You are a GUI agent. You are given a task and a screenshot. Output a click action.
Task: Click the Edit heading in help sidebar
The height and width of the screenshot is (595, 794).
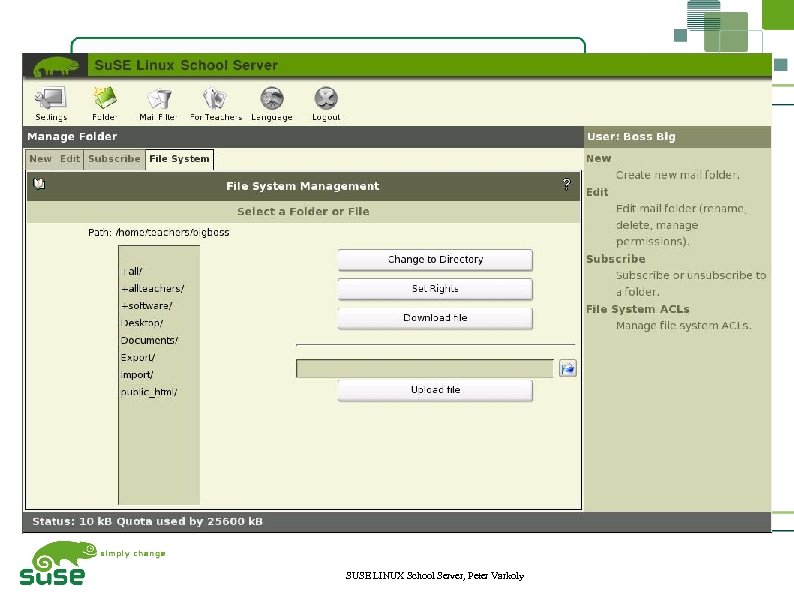coord(597,192)
